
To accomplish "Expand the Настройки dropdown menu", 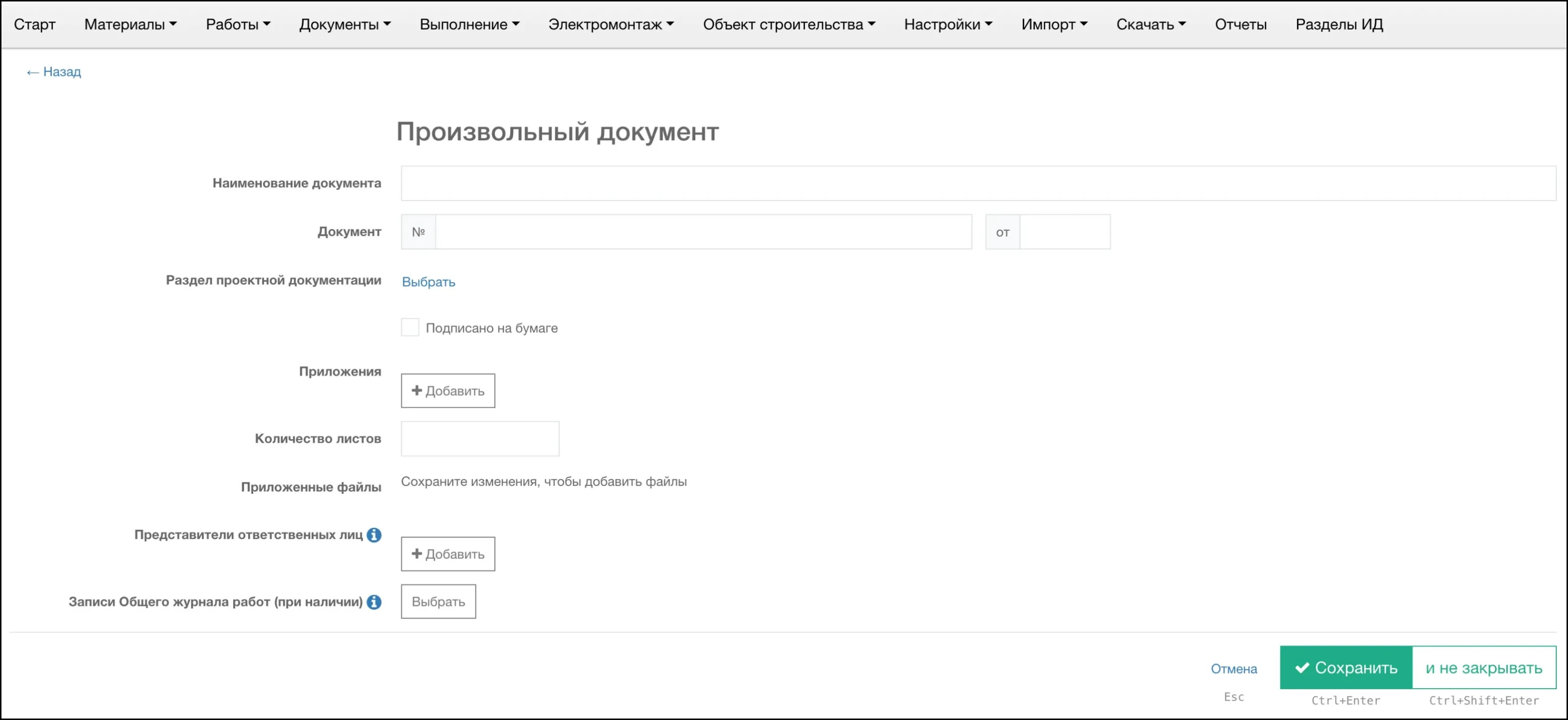I will coord(947,25).
